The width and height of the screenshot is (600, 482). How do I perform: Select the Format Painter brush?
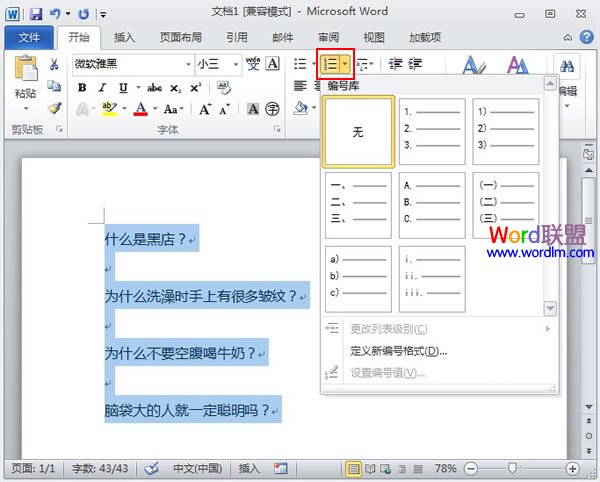[x=55, y=108]
